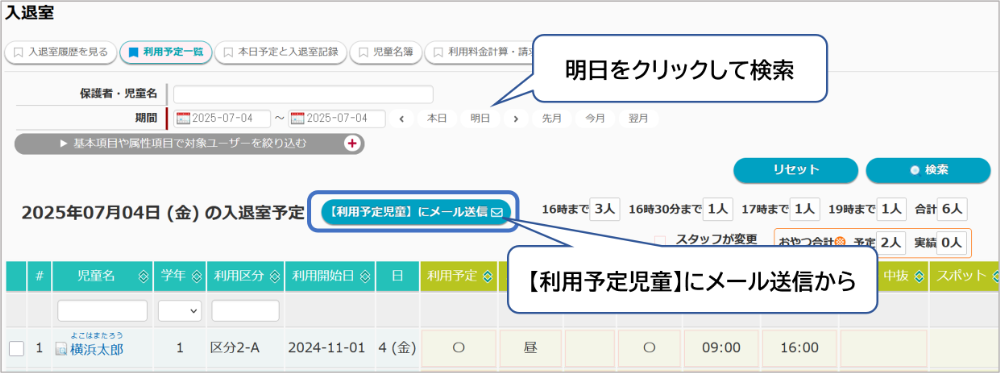Click the end date field after the tilde

337,119
